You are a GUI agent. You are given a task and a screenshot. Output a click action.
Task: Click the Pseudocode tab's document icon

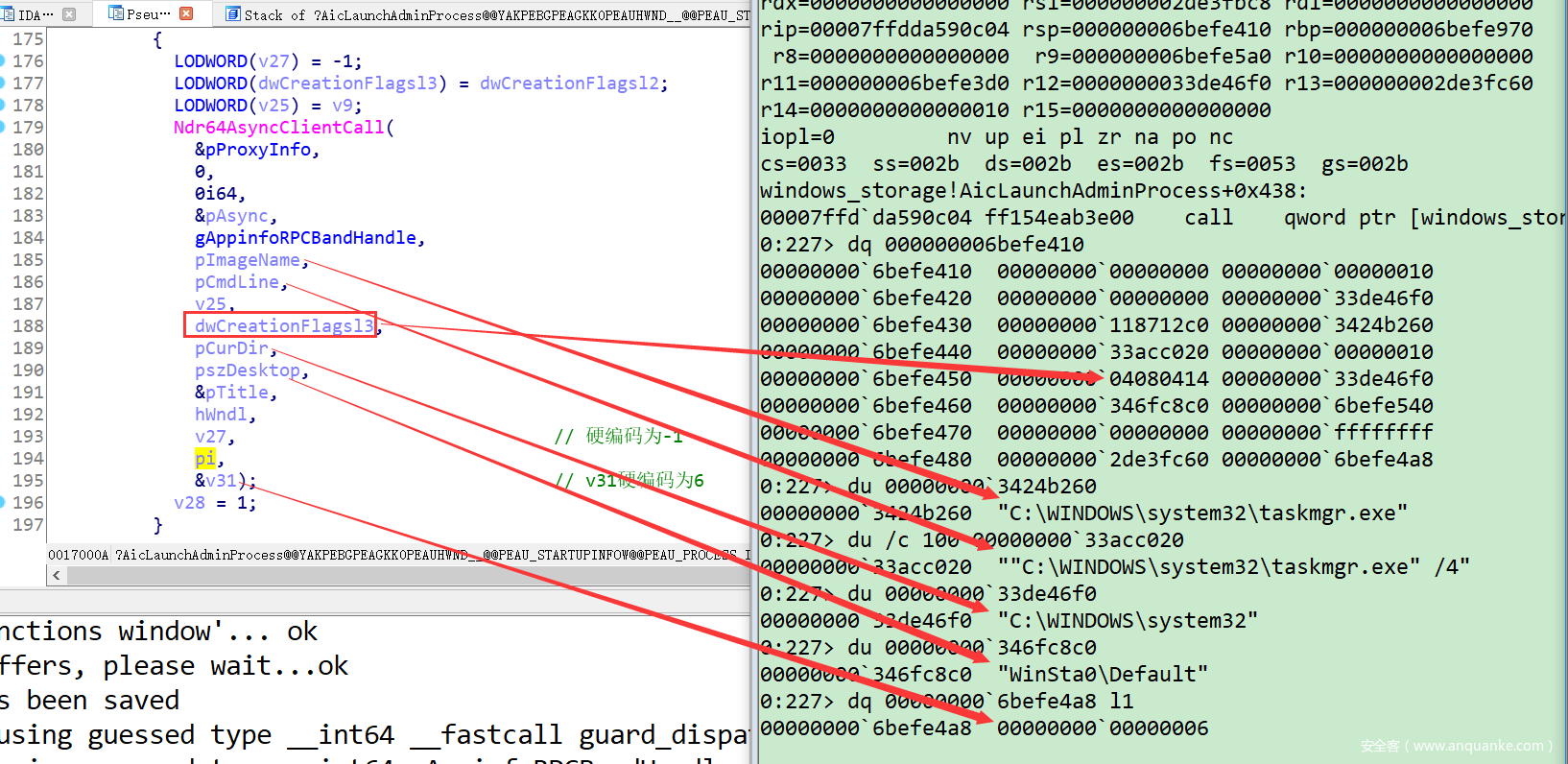coord(115,13)
